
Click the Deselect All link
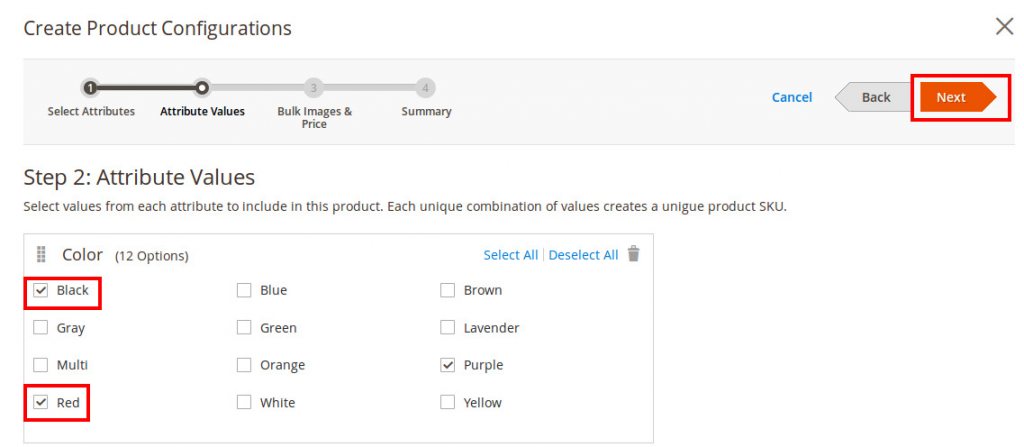coord(583,255)
